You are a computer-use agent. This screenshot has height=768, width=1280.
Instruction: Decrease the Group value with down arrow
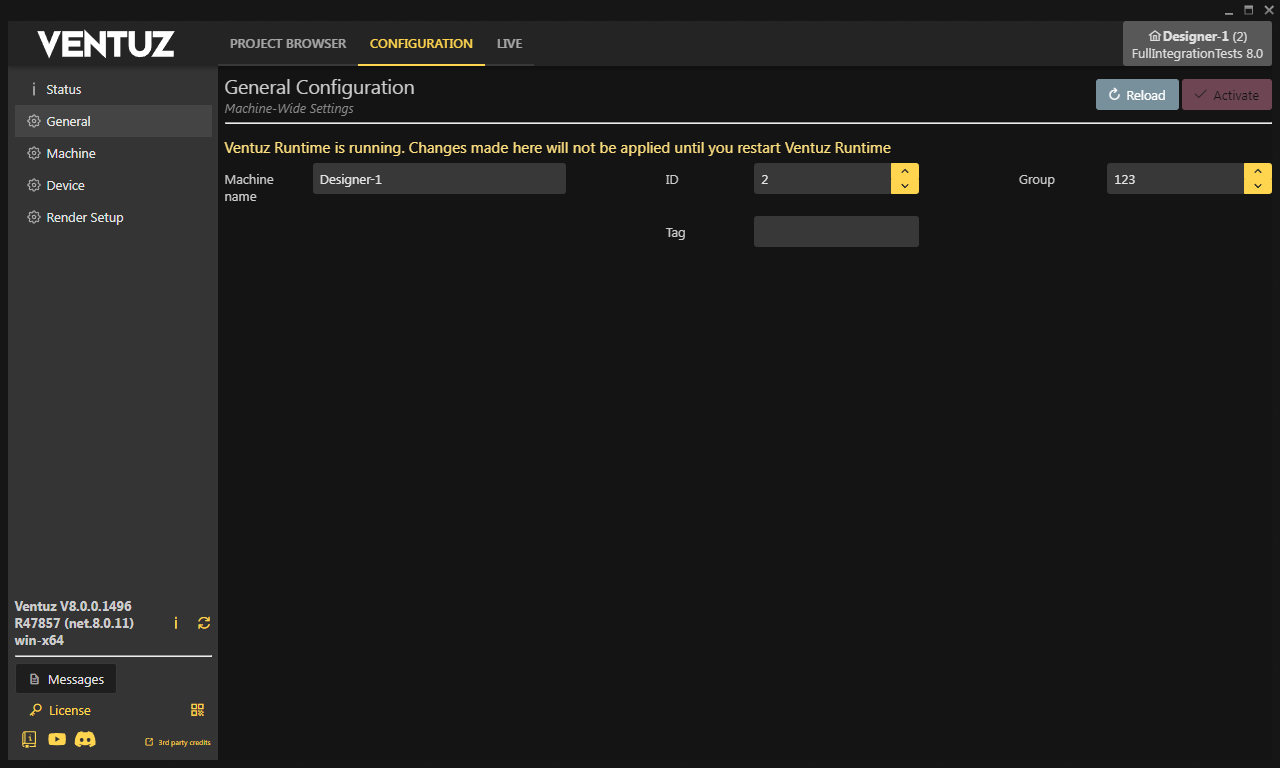1258,186
